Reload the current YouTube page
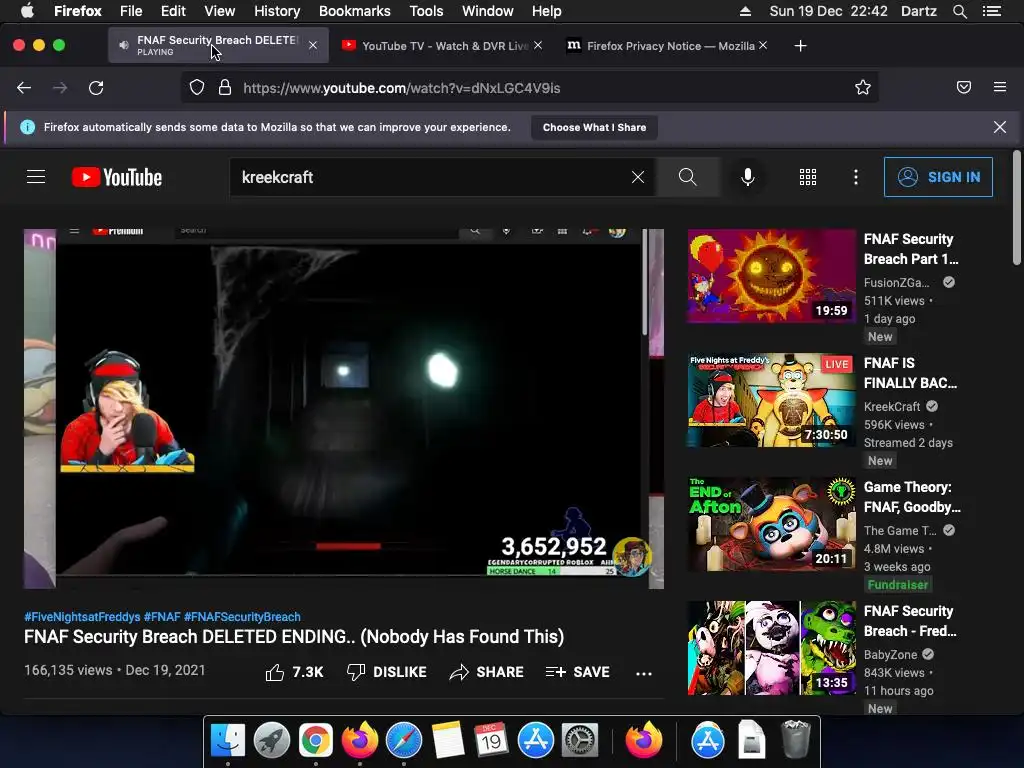This screenshot has width=1024, height=768. point(96,88)
